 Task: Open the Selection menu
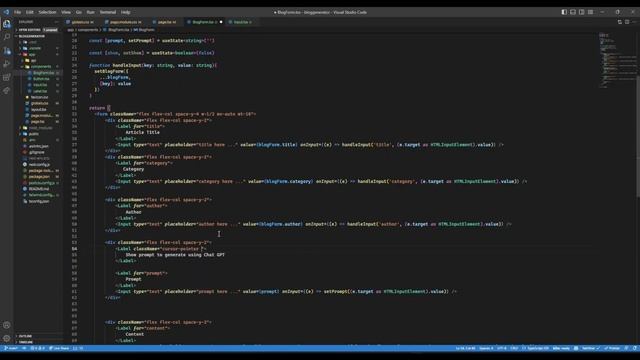tap(47, 12)
